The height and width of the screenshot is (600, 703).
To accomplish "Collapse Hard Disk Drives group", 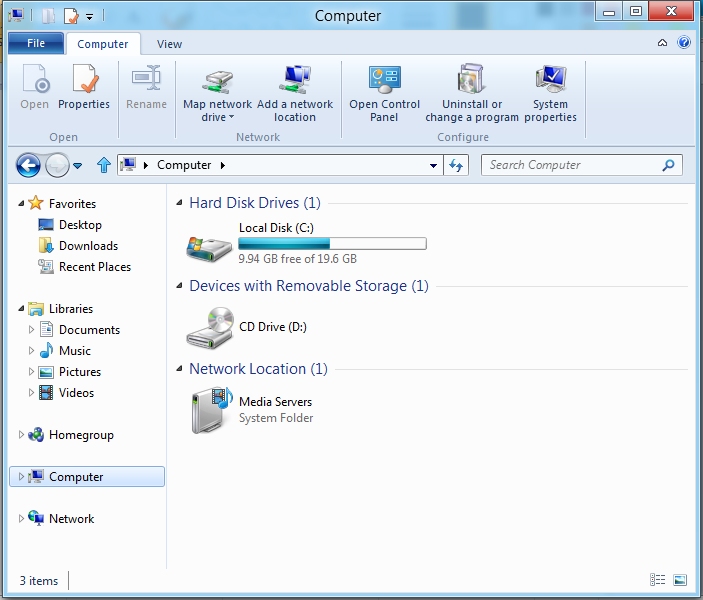I will point(179,203).
